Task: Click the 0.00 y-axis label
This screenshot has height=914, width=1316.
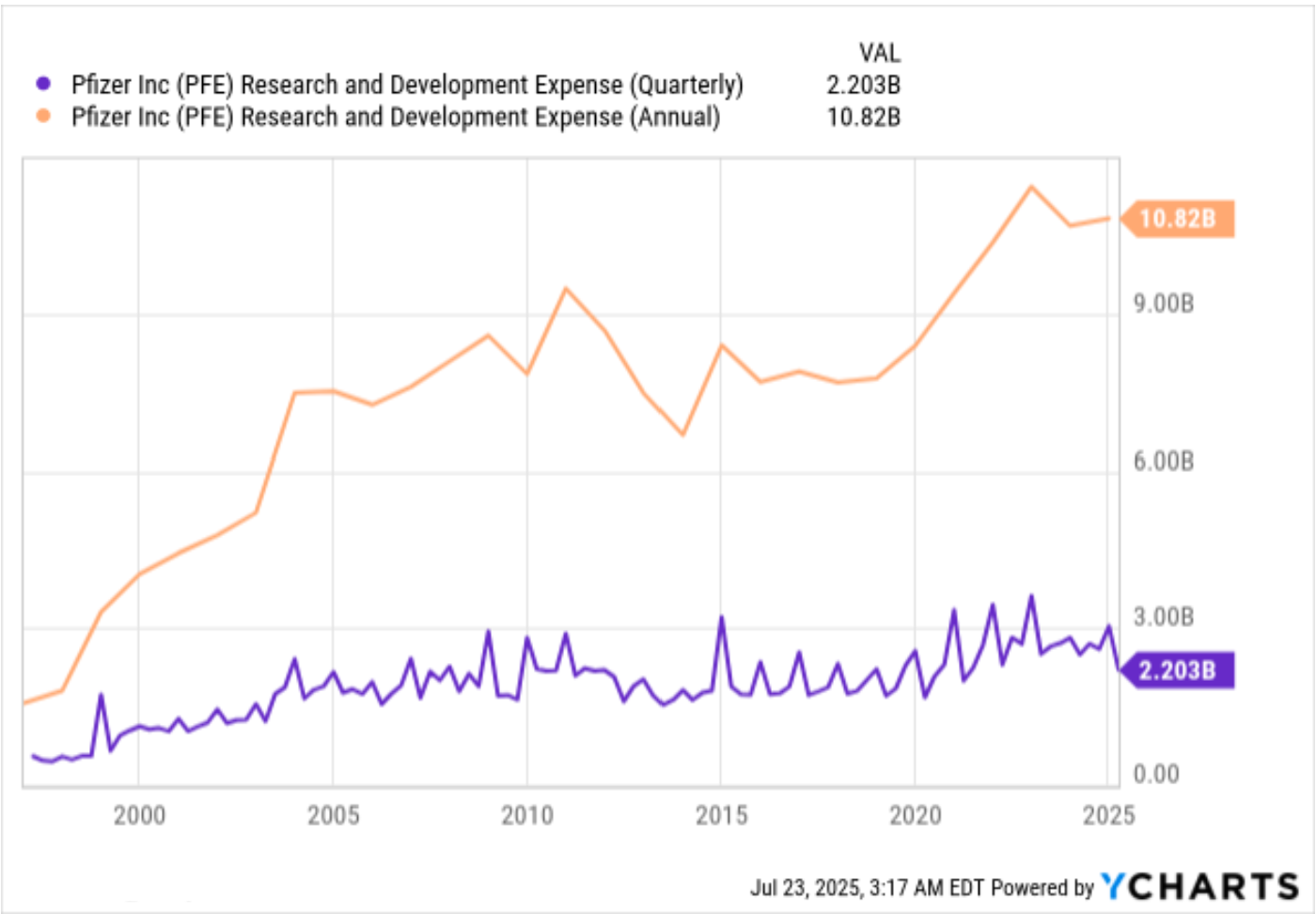Action: (1156, 774)
